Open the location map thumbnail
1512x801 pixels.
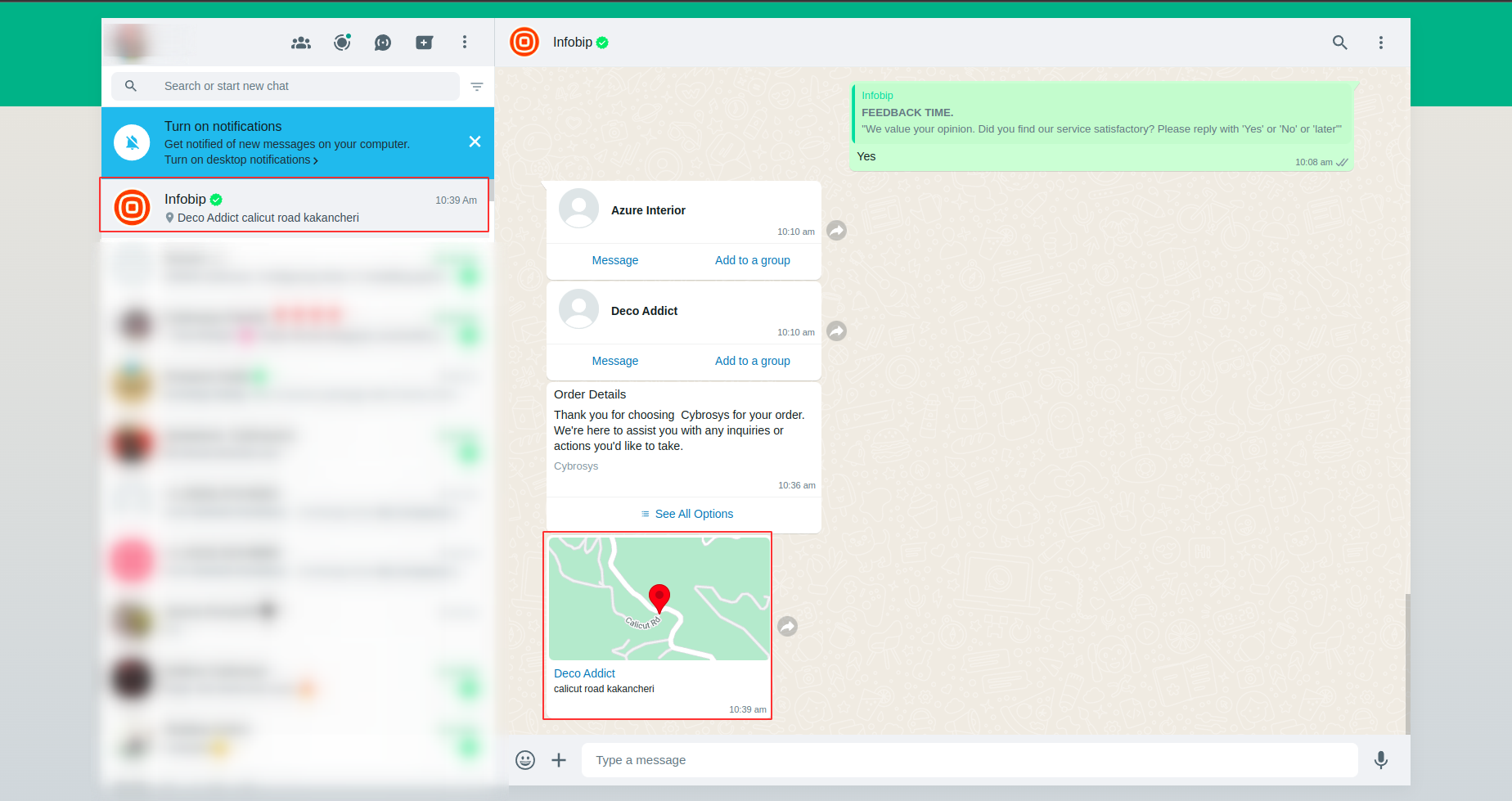coord(659,599)
